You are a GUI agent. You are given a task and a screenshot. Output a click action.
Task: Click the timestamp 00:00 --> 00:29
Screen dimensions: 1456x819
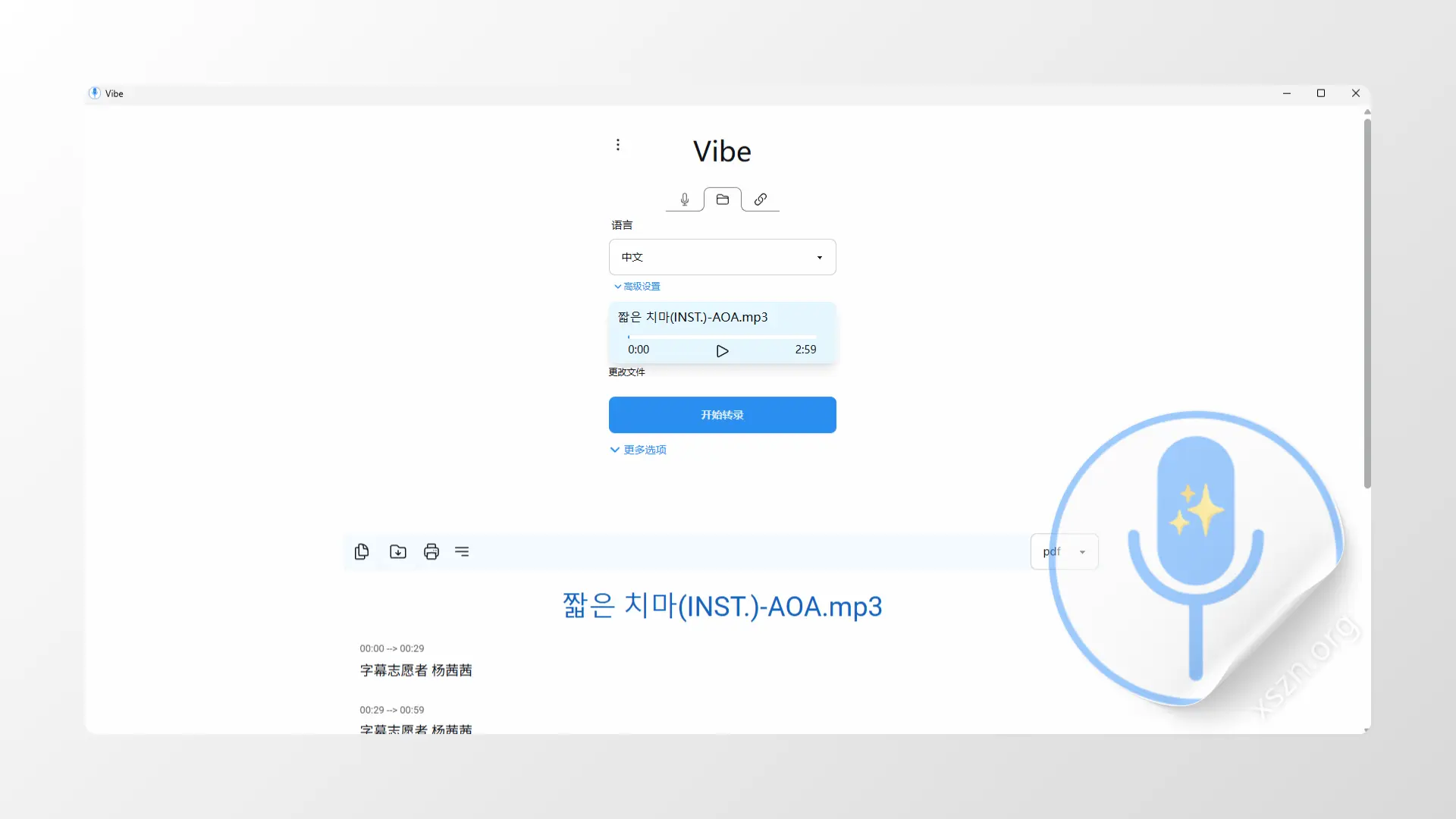click(392, 648)
